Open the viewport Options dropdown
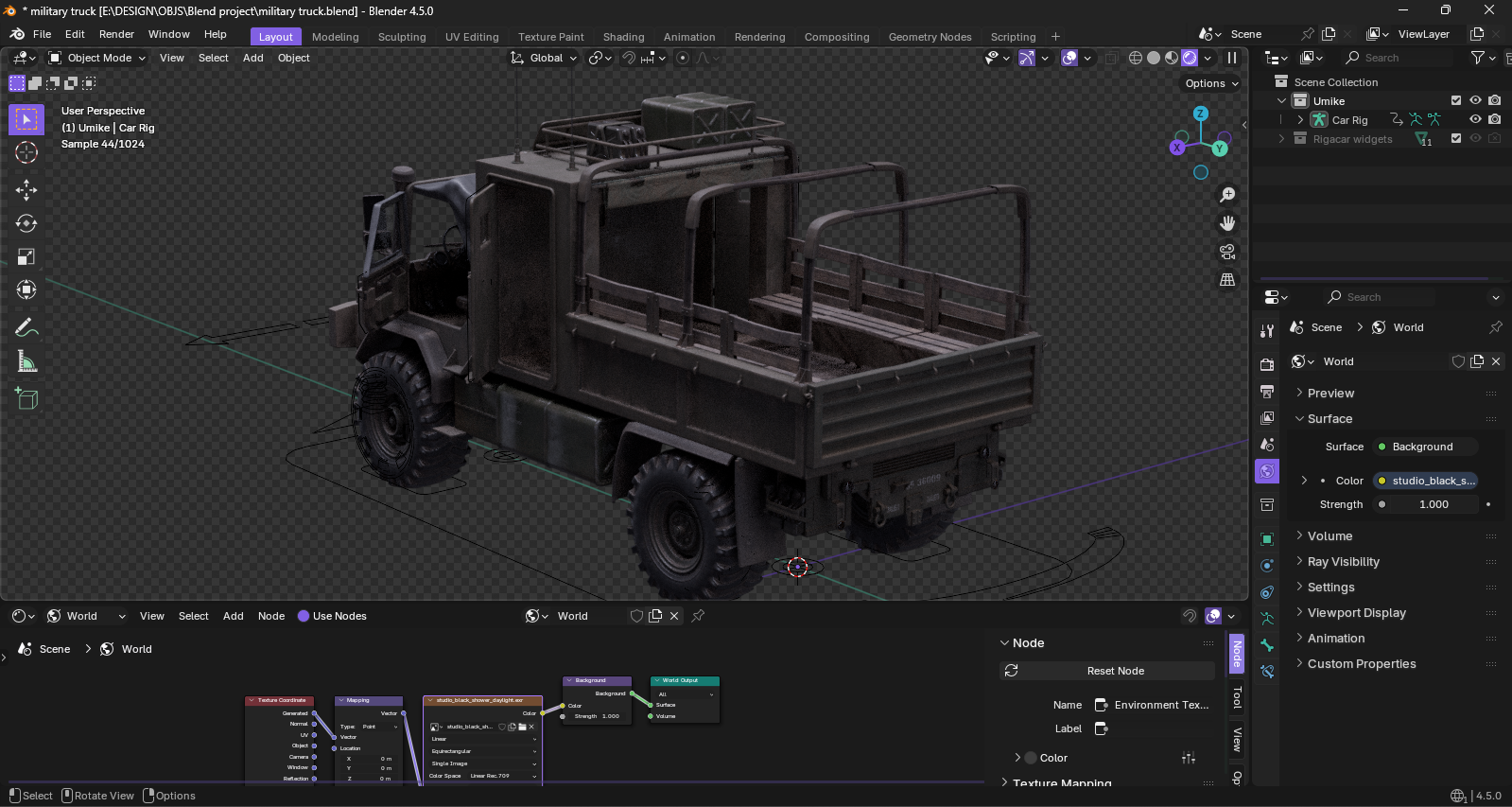 tap(1211, 83)
